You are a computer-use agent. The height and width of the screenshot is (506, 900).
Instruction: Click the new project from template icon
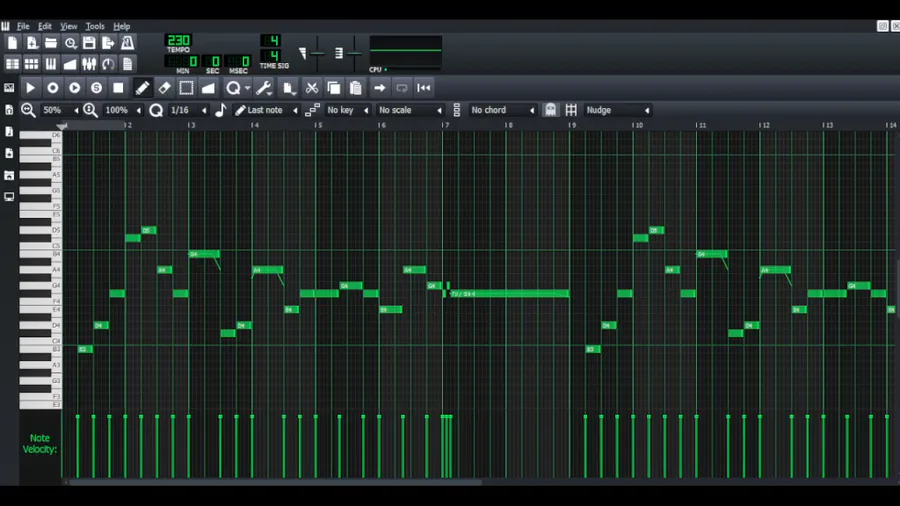click(x=32, y=43)
